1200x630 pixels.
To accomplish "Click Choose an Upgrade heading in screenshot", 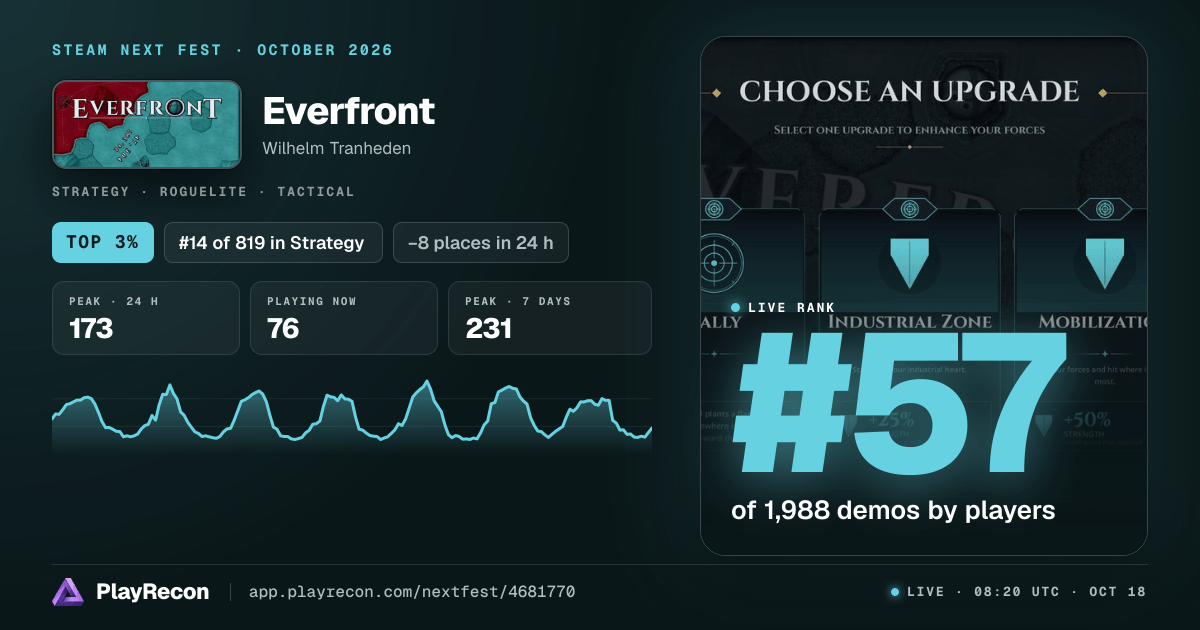I will tap(909, 92).
